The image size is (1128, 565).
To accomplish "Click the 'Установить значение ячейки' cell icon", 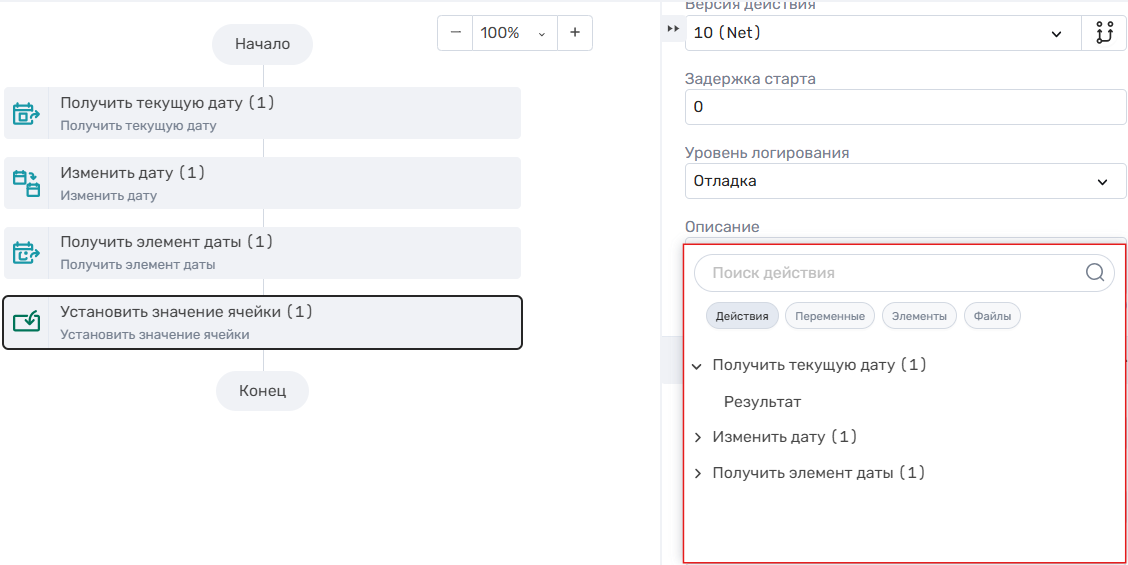I will click(x=26, y=322).
